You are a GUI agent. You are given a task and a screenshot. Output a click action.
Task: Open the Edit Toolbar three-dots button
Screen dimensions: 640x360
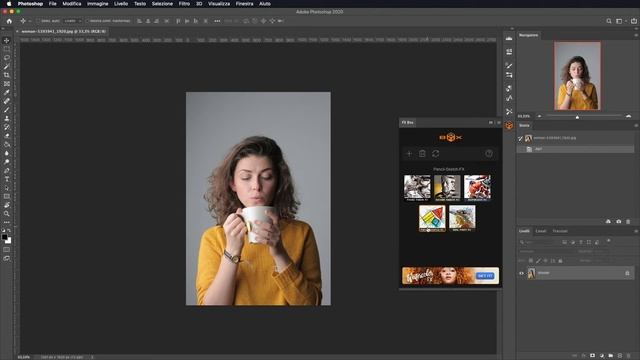(x=7, y=222)
